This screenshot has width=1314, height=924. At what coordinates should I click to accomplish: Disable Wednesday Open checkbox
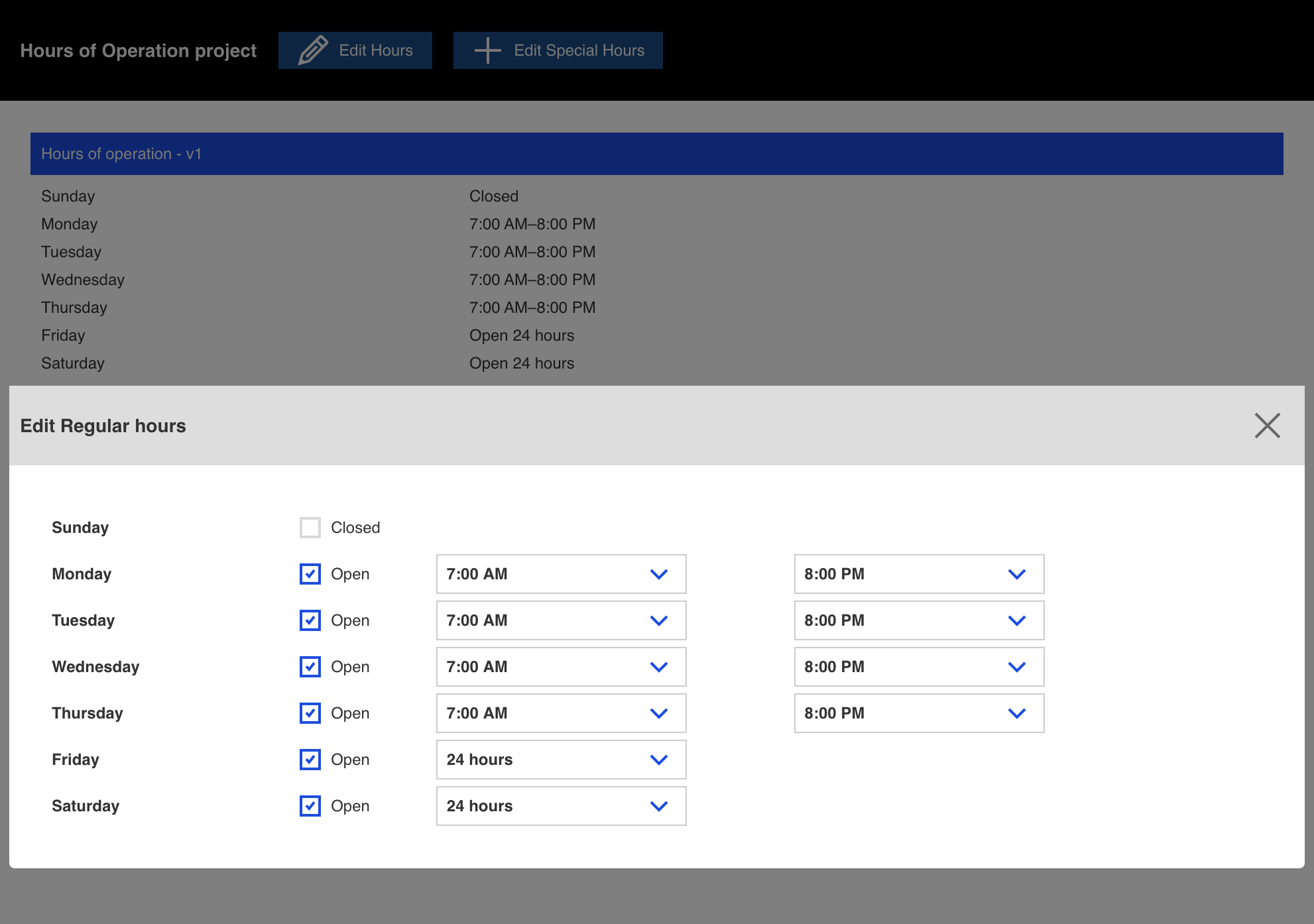click(x=310, y=666)
